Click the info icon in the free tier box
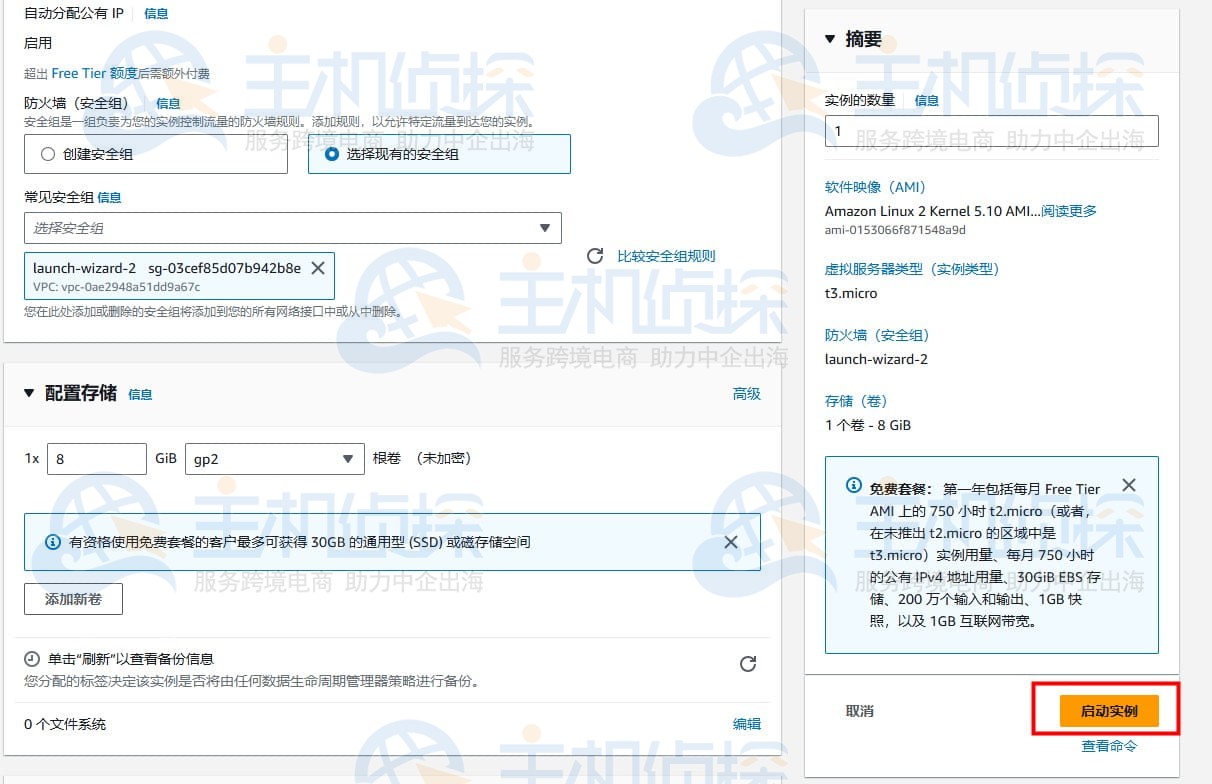 [x=851, y=485]
